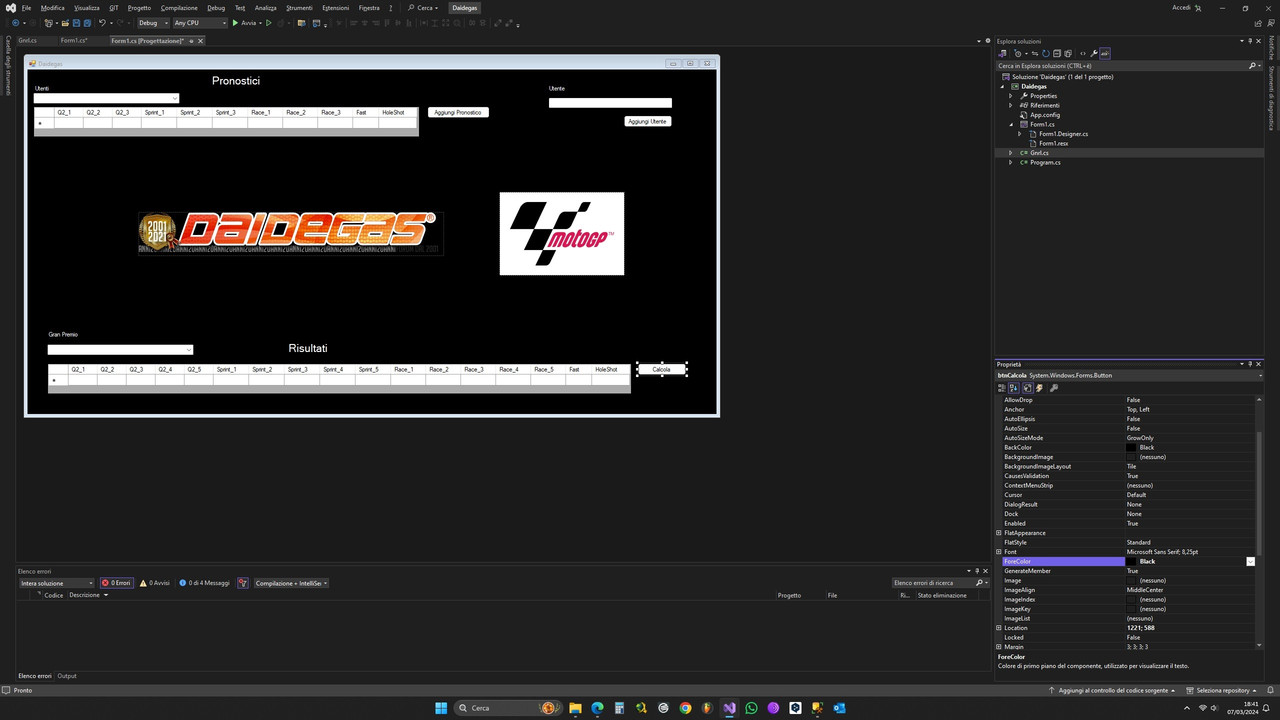The image size is (1280, 720).
Task: Click Collapse All icon in Esplora soluzioni toolbar
Action: [1057, 54]
